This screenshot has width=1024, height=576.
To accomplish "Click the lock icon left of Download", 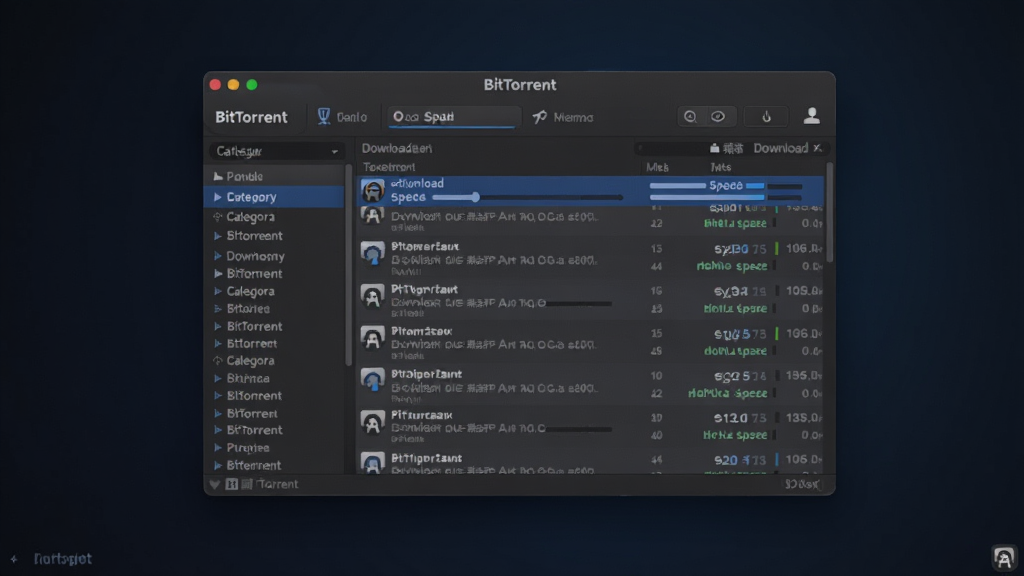I will tap(714, 148).
